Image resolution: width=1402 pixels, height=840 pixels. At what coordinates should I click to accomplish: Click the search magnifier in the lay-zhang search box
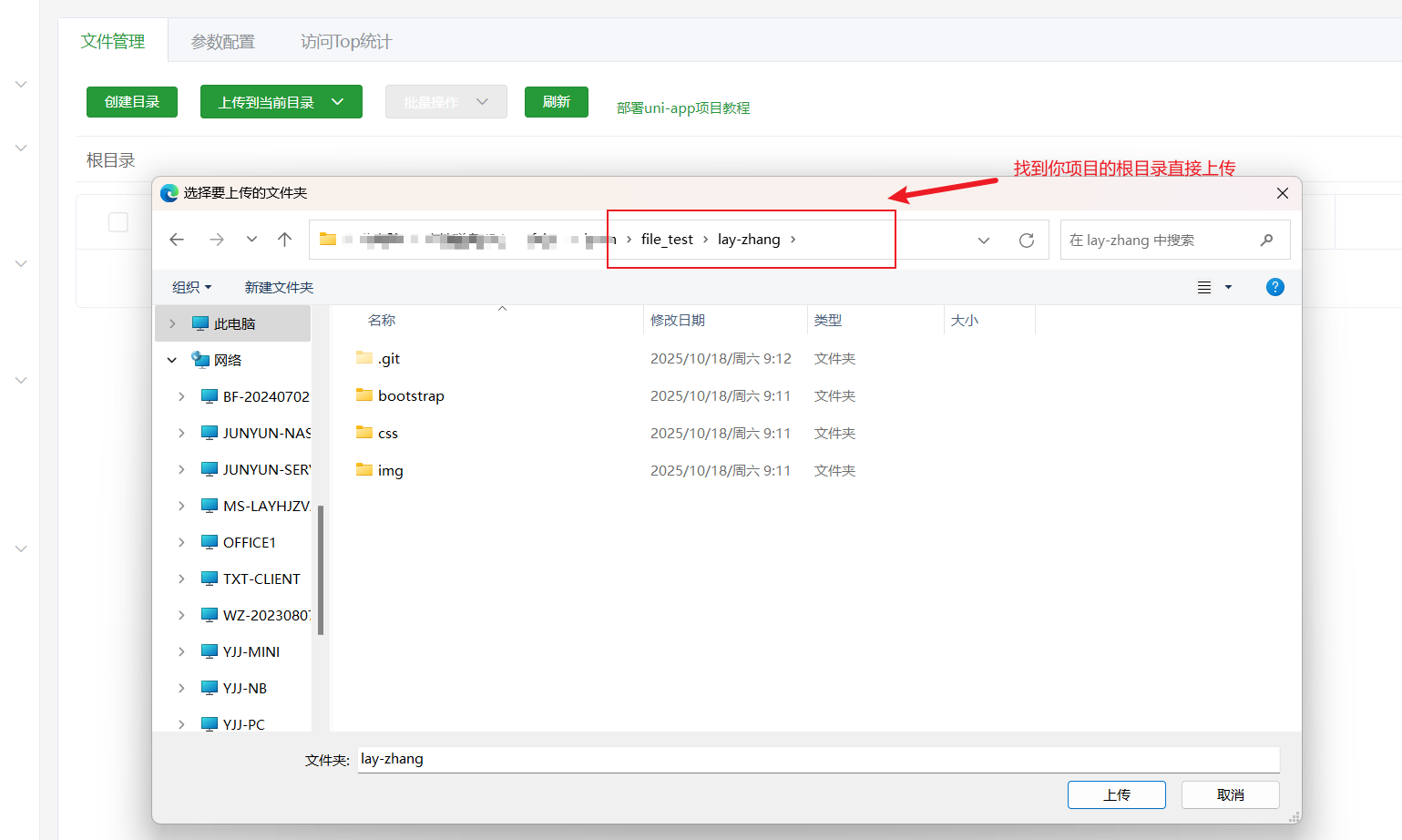point(1266,240)
